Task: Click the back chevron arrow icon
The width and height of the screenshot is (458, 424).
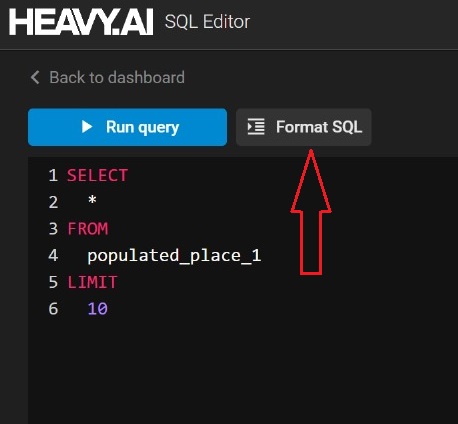Action: pyautogui.click(x=35, y=77)
